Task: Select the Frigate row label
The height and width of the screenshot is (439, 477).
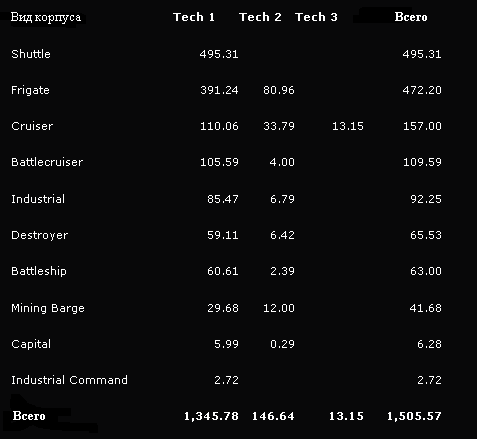Action: (x=30, y=90)
